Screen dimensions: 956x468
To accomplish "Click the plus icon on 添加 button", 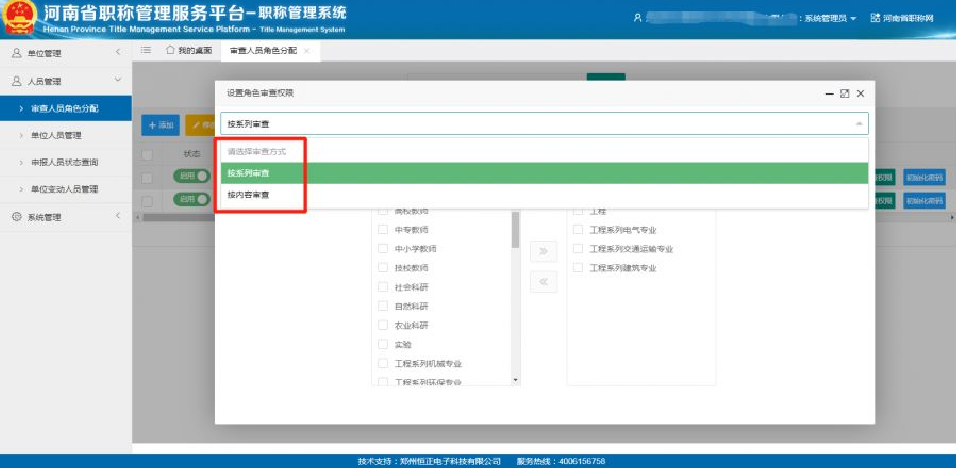I will click(x=152, y=125).
